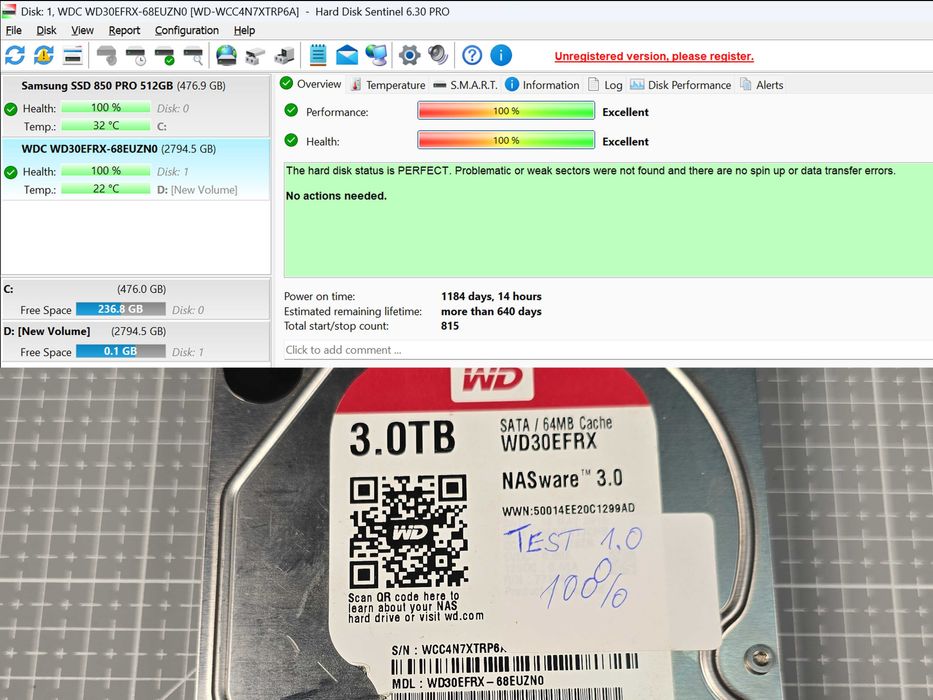Screen dimensions: 933x700
Task: Click the '1184 days, 14 hours' power on value
Action: 491,296
